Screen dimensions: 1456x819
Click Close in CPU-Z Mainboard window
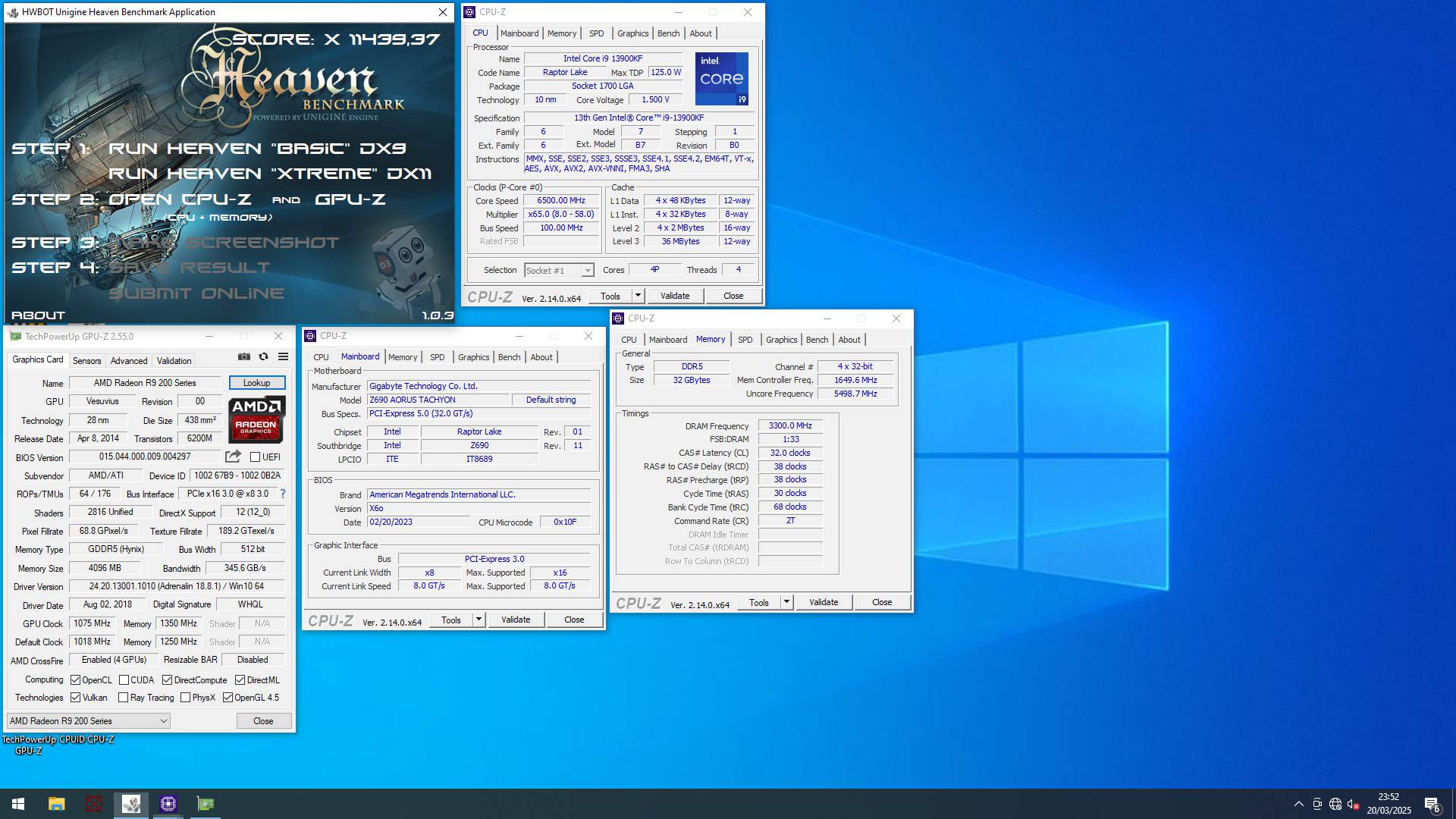[x=574, y=620]
